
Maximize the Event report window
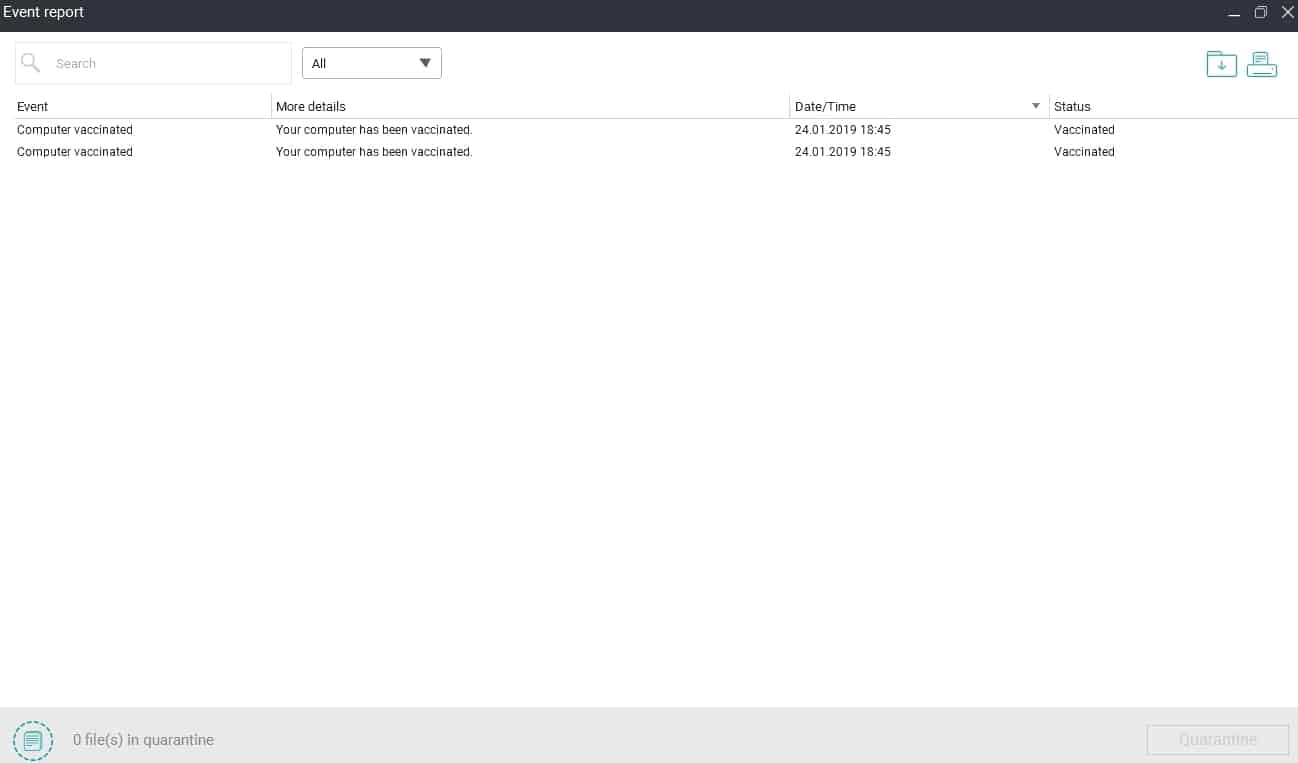[1261, 12]
